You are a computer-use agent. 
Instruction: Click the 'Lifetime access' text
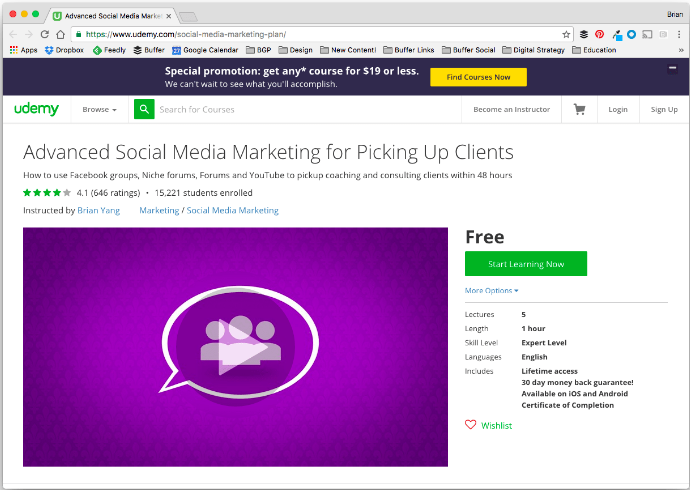tap(549, 371)
